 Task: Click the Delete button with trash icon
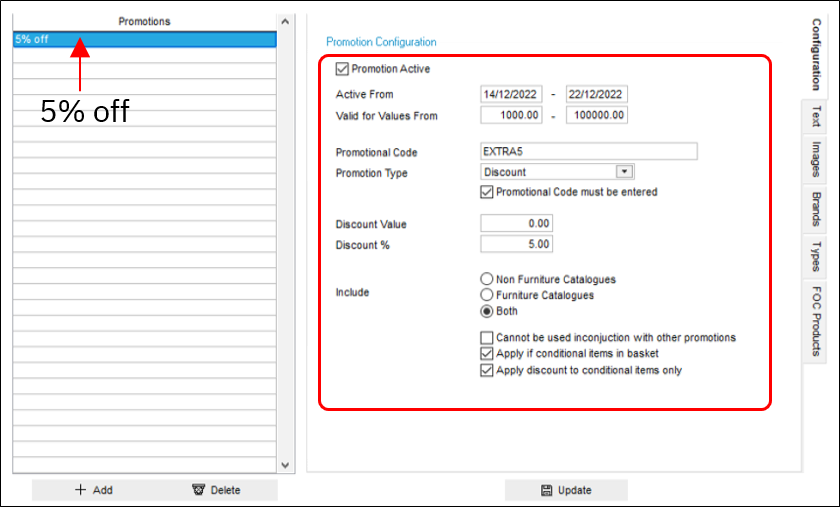pyautogui.click(x=215, y=490)
